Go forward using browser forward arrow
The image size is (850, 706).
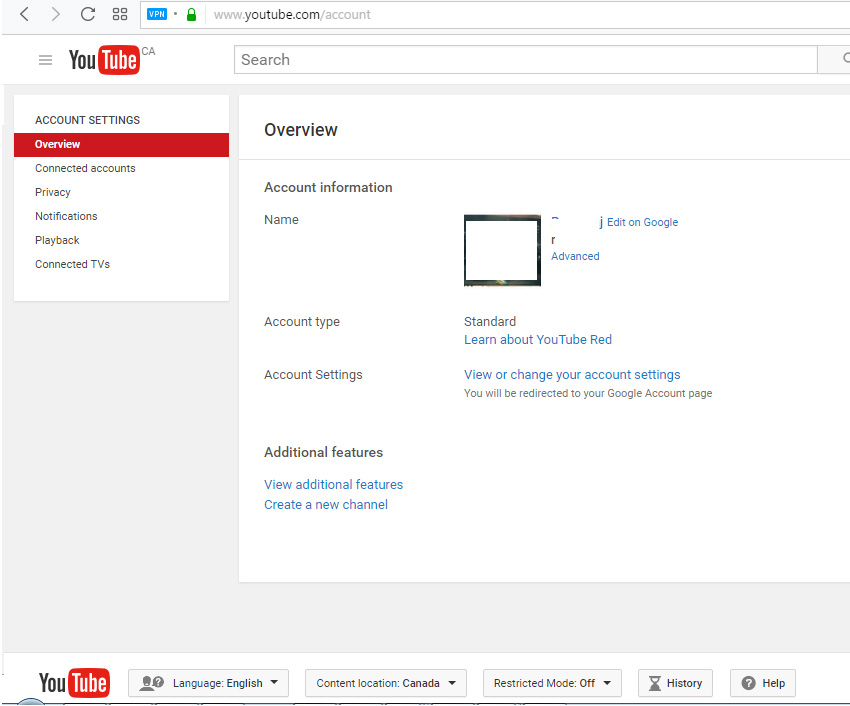(x=55, y=14)
